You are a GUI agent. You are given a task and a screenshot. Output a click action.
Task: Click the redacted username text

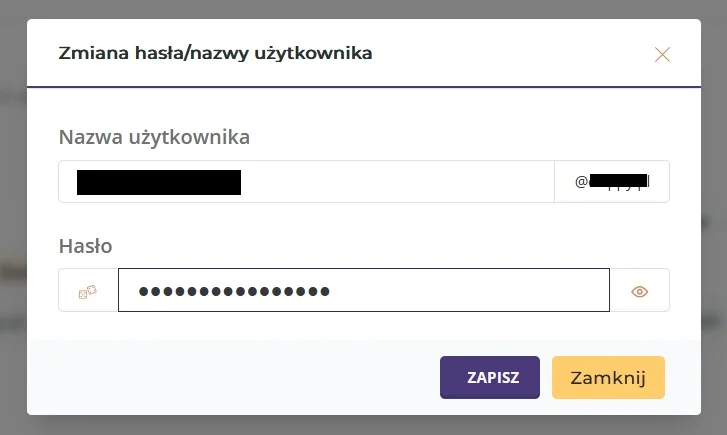(x=159, y=182)
